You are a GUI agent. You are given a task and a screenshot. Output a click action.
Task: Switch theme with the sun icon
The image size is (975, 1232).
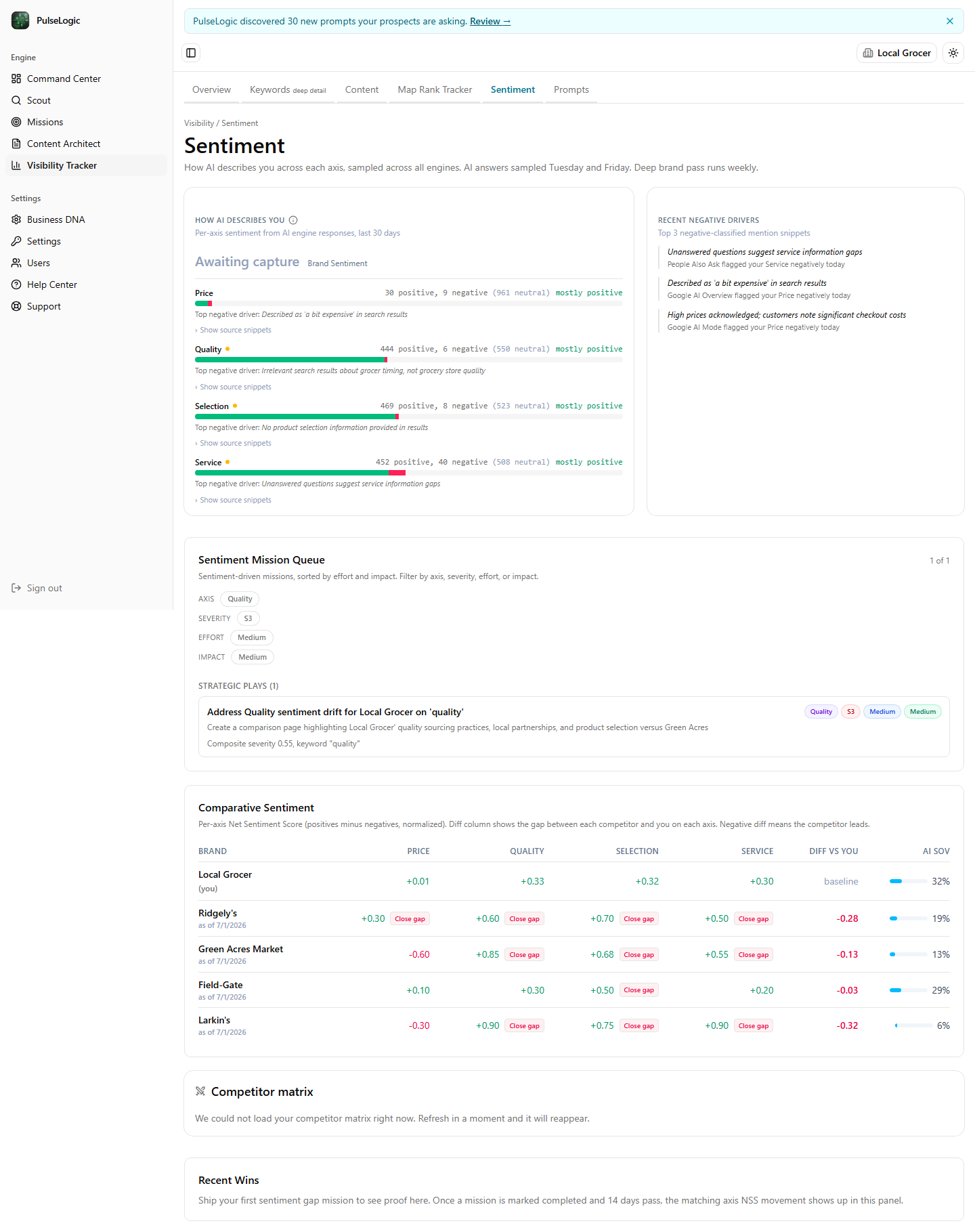[x=953, y=53]
